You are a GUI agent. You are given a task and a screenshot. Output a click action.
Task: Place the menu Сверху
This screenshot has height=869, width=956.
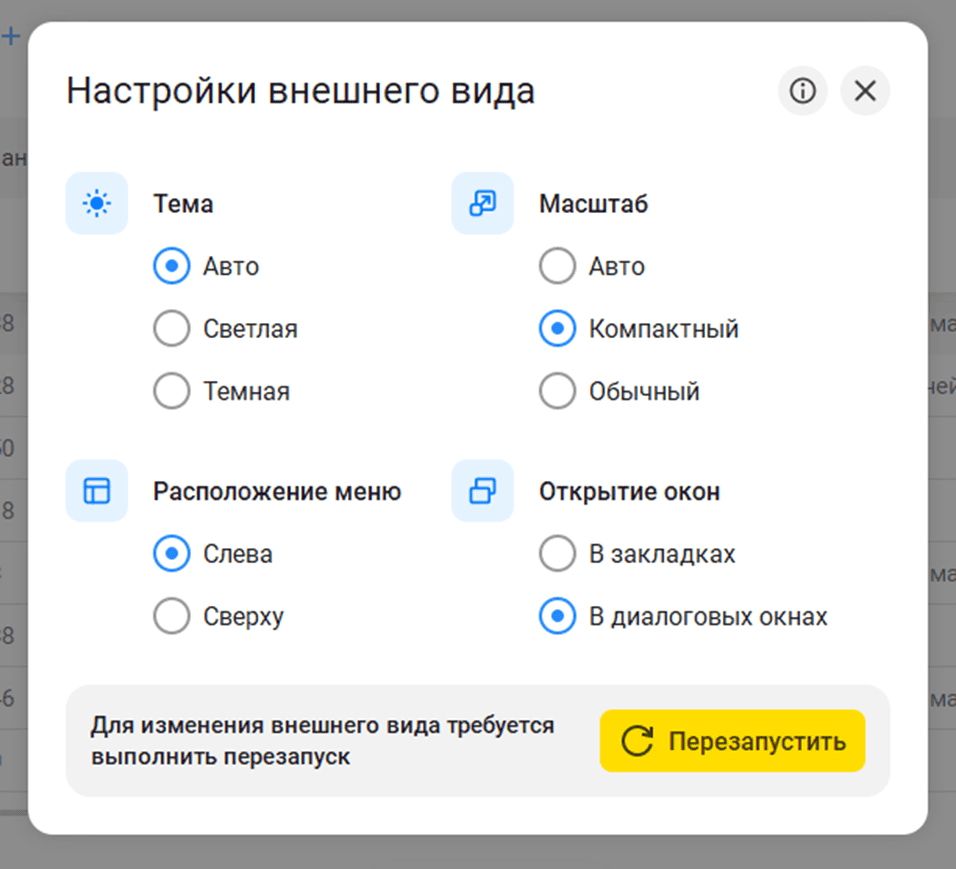click(172, 617)
